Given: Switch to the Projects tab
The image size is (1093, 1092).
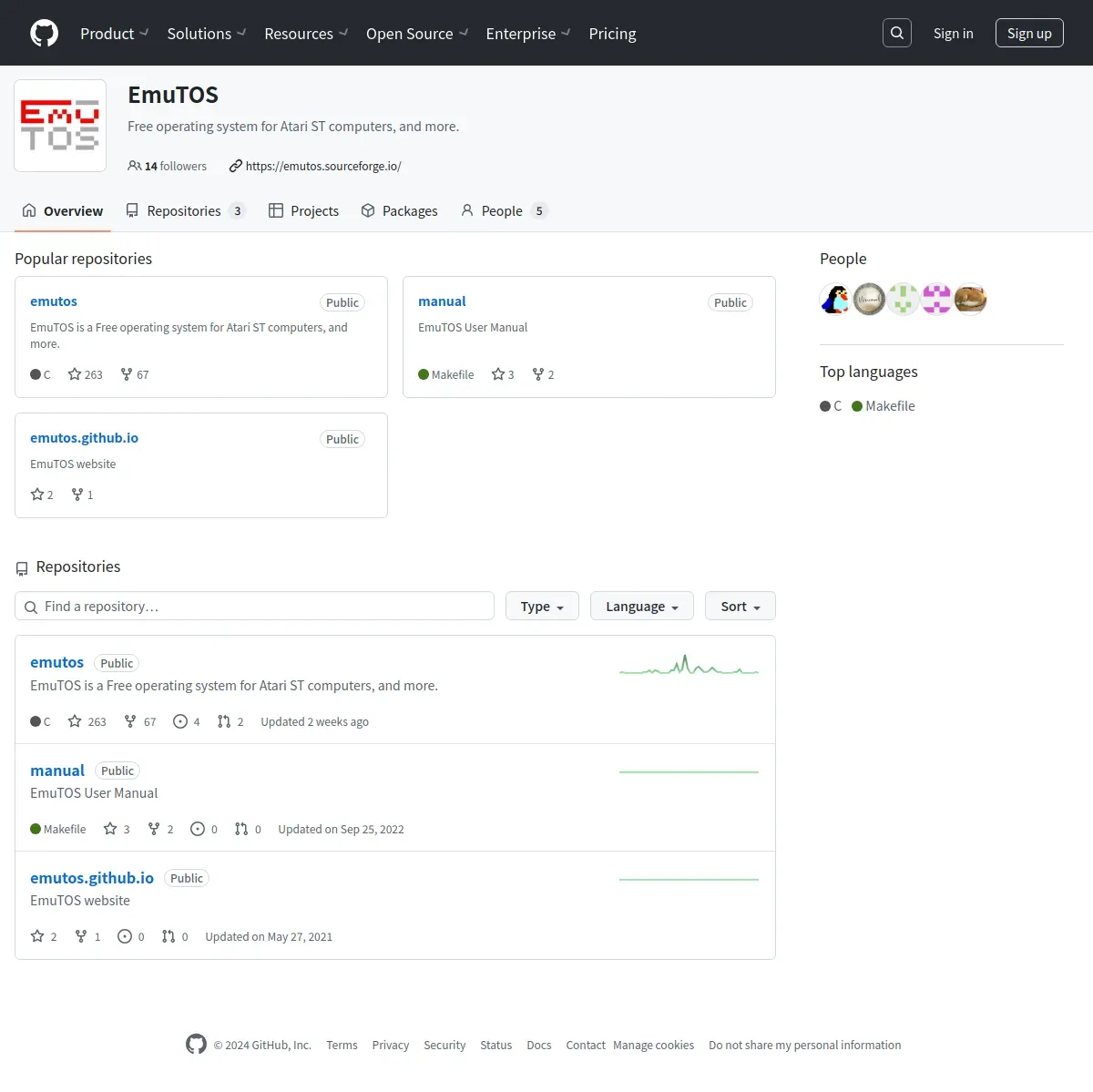Looking at the screenshot, I should point(303,210).
